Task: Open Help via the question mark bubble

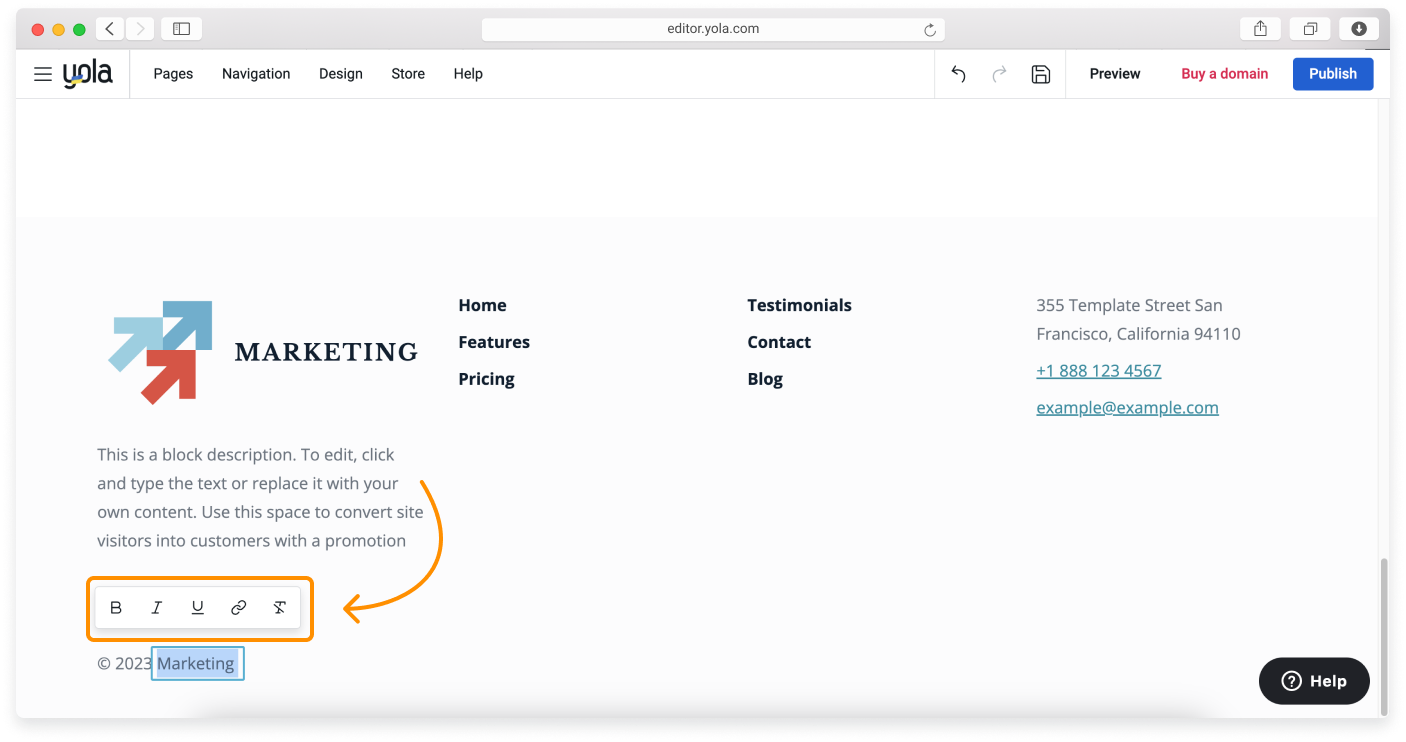Action: (x=1314, y=681)
